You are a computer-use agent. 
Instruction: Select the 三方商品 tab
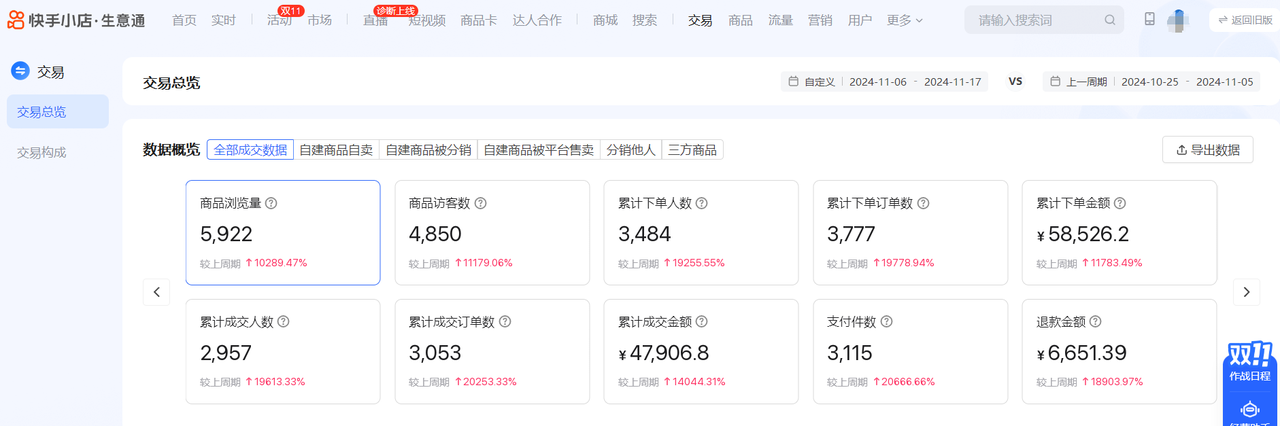point(692,150)
